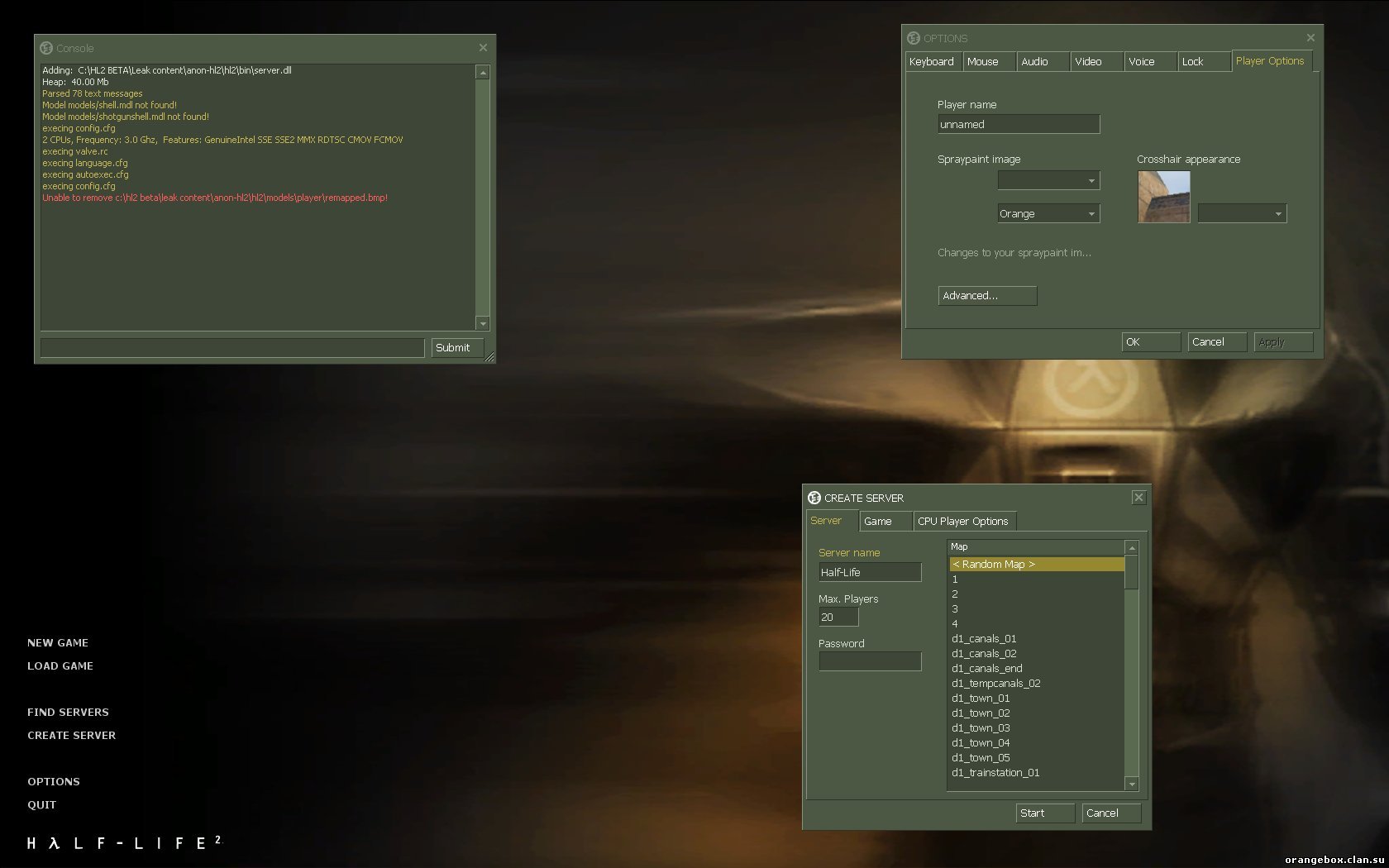Select < Random Map > in list
The image size is (1389, 868).
click(1037, 565)
